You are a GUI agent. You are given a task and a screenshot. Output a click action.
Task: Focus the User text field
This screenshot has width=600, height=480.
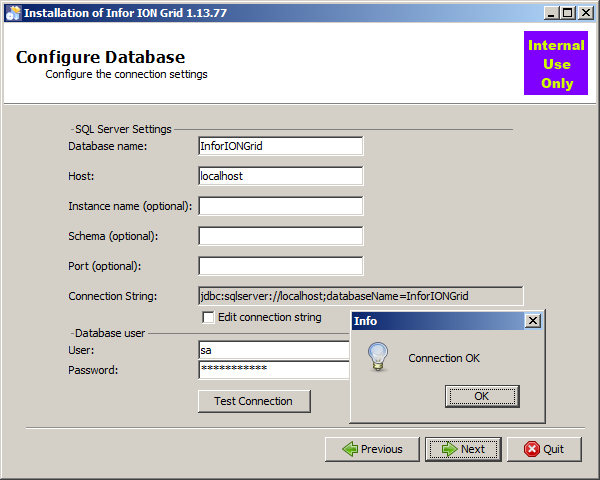tap(273, 350)
